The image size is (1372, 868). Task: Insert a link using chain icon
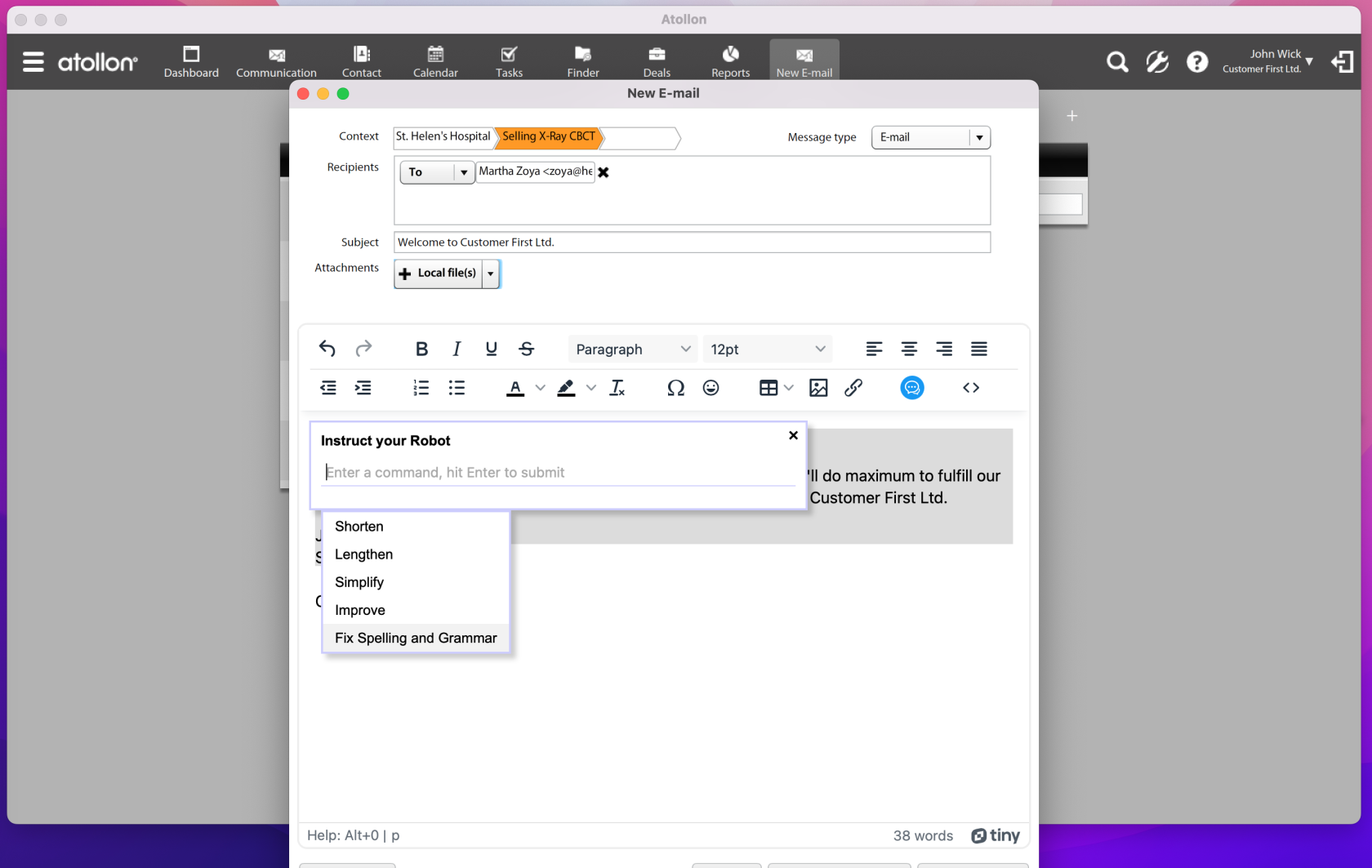click(x=853, y=388)
